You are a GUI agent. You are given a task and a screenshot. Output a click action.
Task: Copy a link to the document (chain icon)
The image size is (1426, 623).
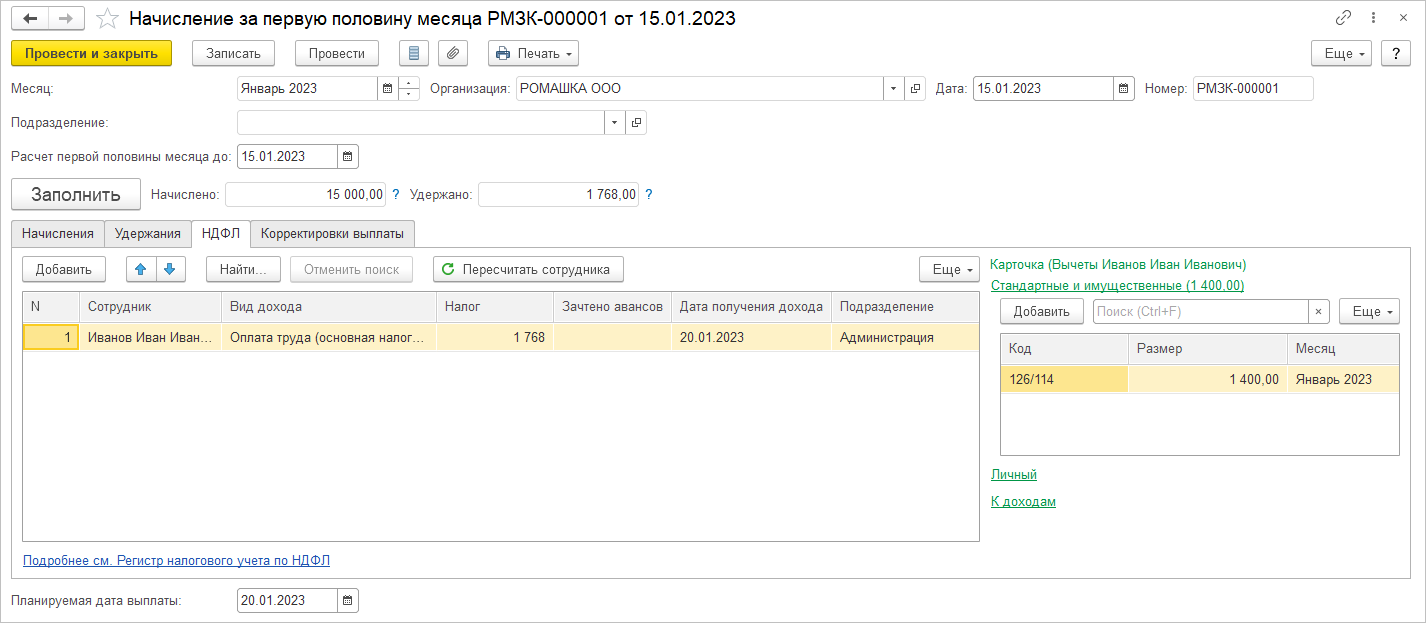(1343, 18)
